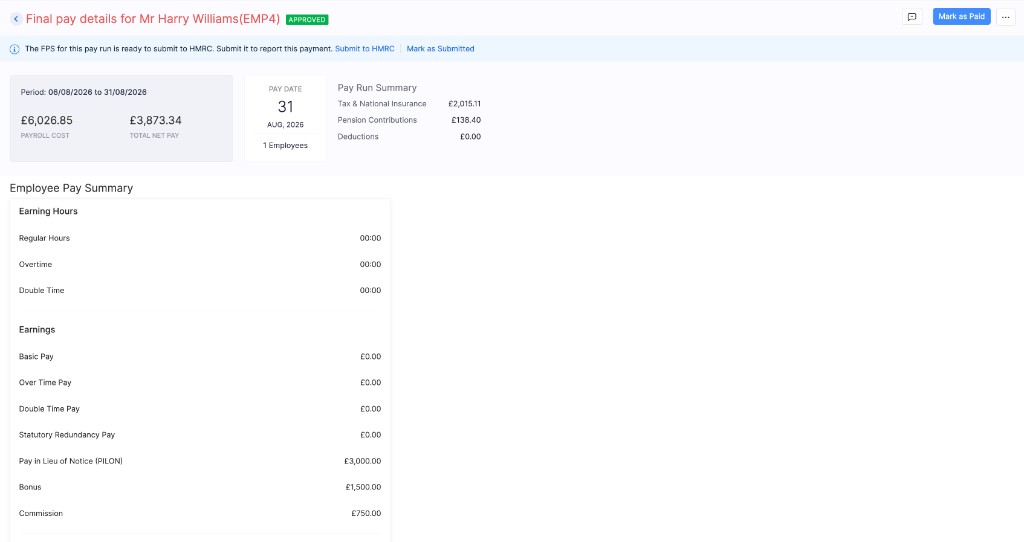1024x542 pixels.
Task: Click the Pension Contributions £138.40 amount
Action: [x=466, y=120]
